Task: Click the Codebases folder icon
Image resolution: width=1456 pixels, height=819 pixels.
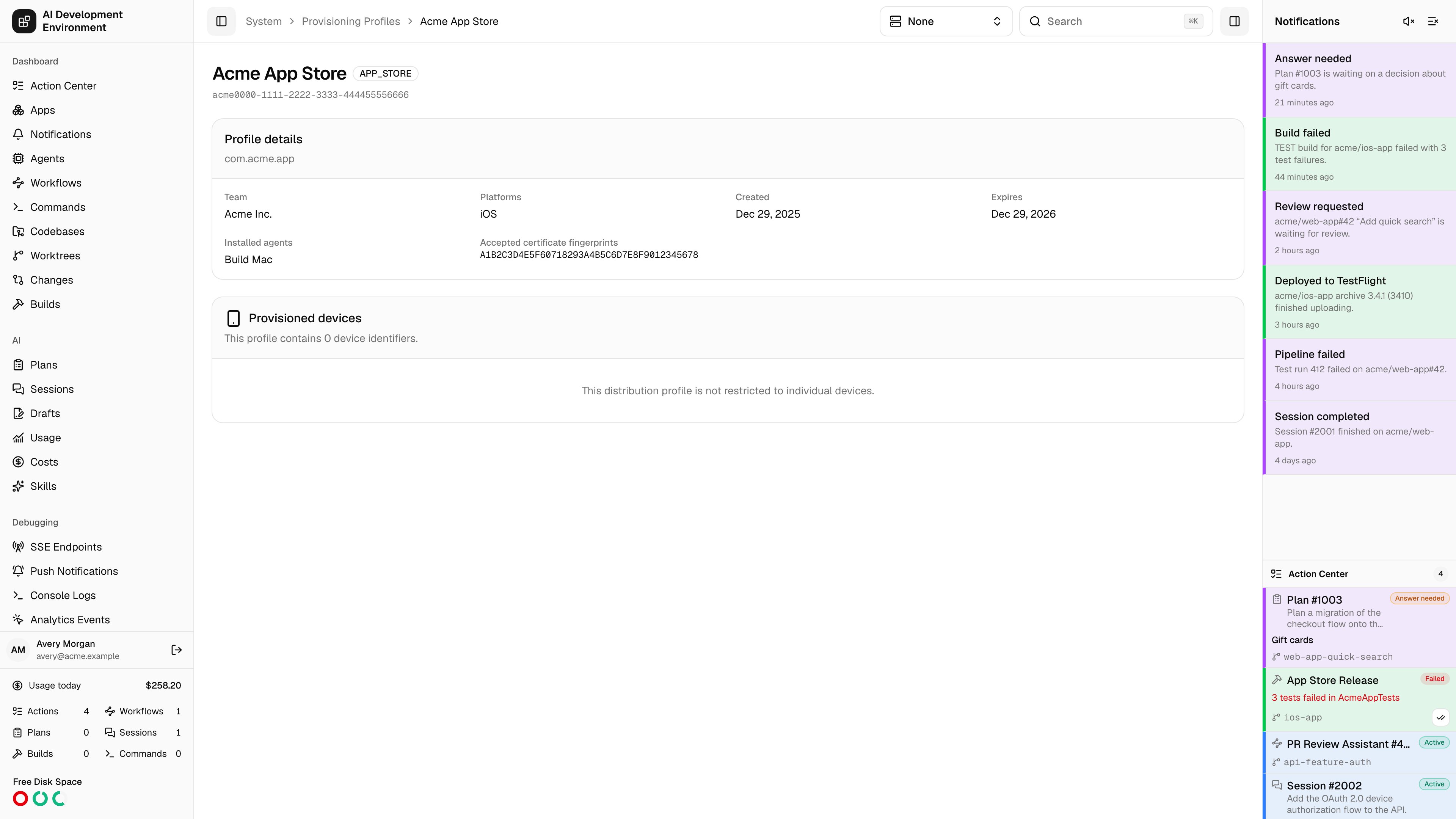Action: [x=18, y=232]
